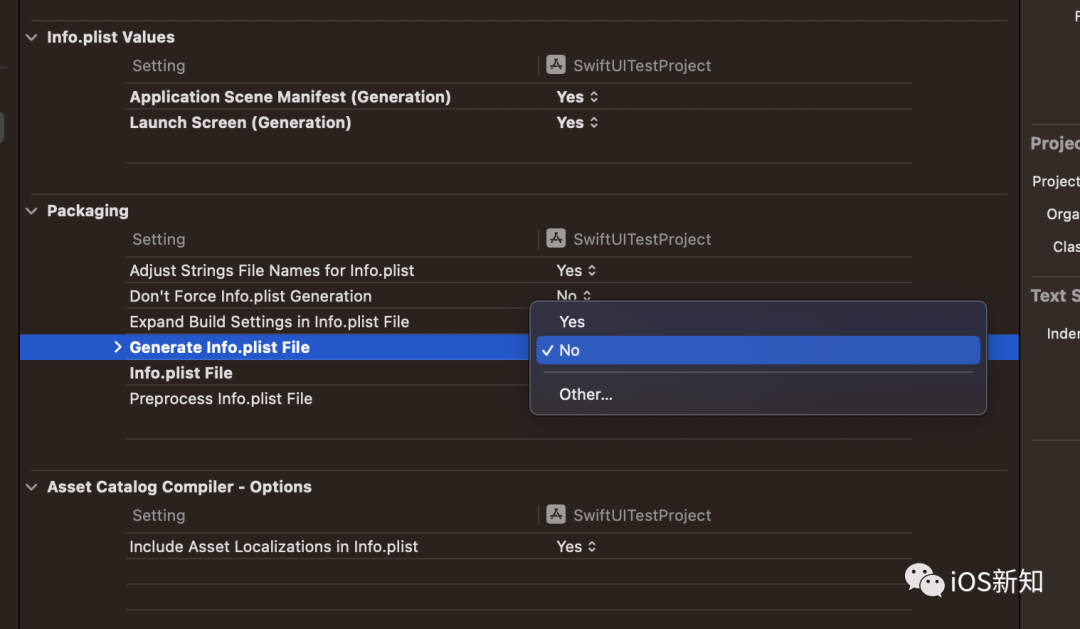
Task: Click the target icon in Asset Catalog section
Action: click(556, 515)
